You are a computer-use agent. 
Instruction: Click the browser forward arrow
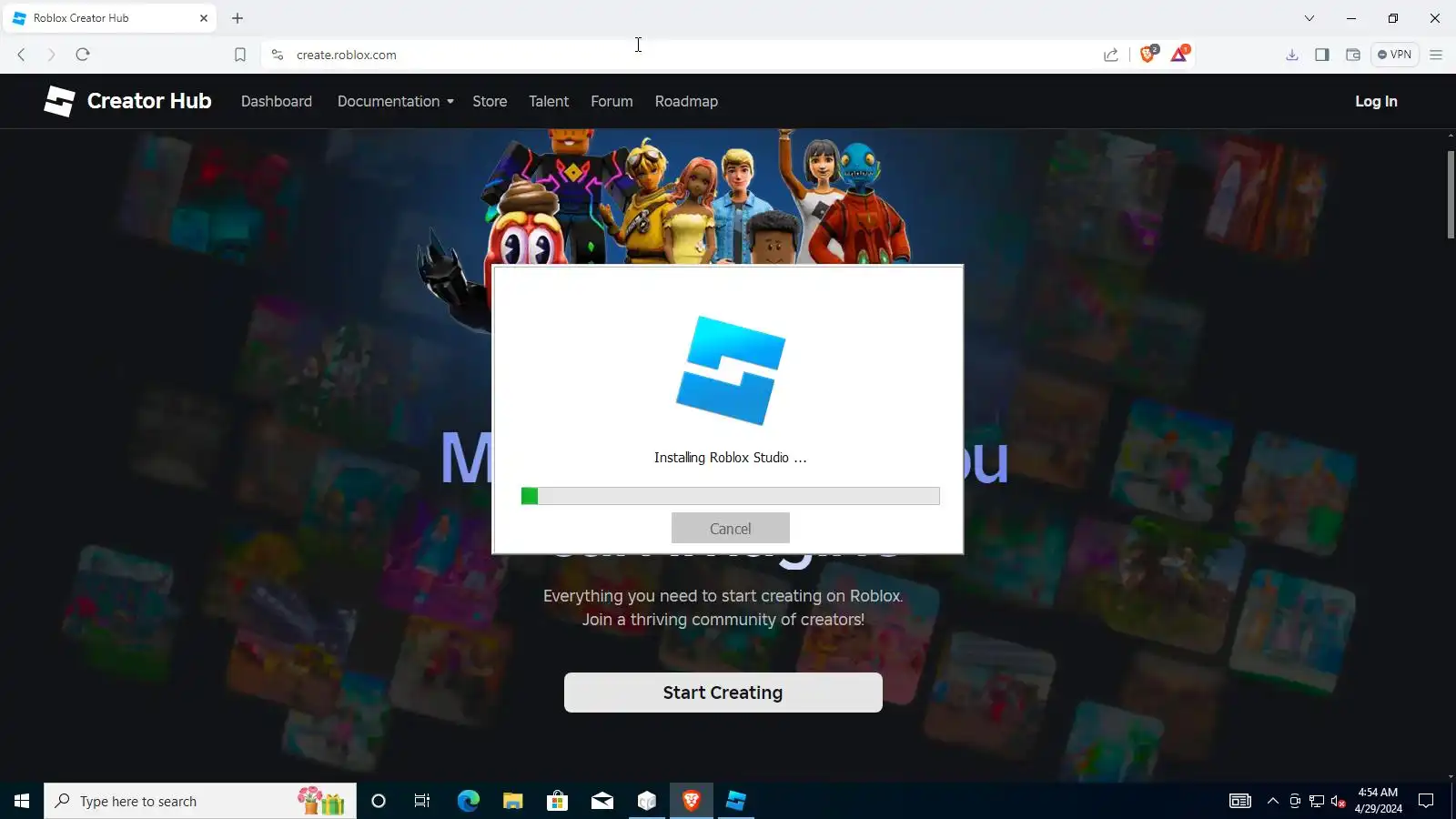click(51, 55)
